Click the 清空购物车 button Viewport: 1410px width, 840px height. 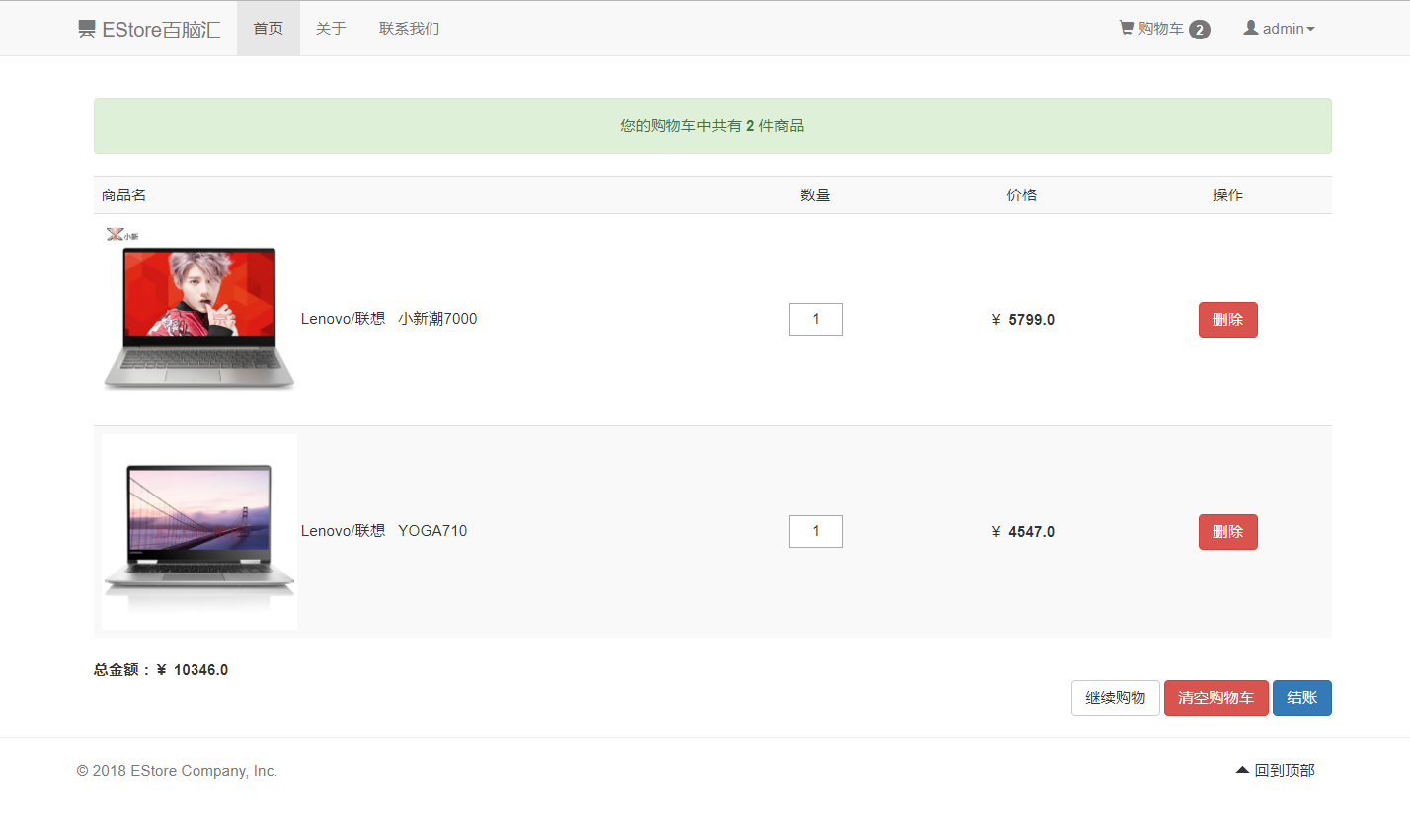point(1216,698)
